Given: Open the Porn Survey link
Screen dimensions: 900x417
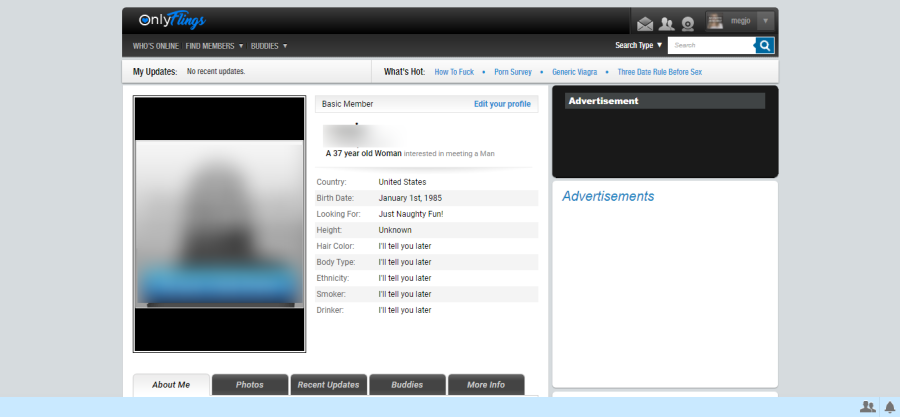Looking at the screenshot, I should [513, 72].
